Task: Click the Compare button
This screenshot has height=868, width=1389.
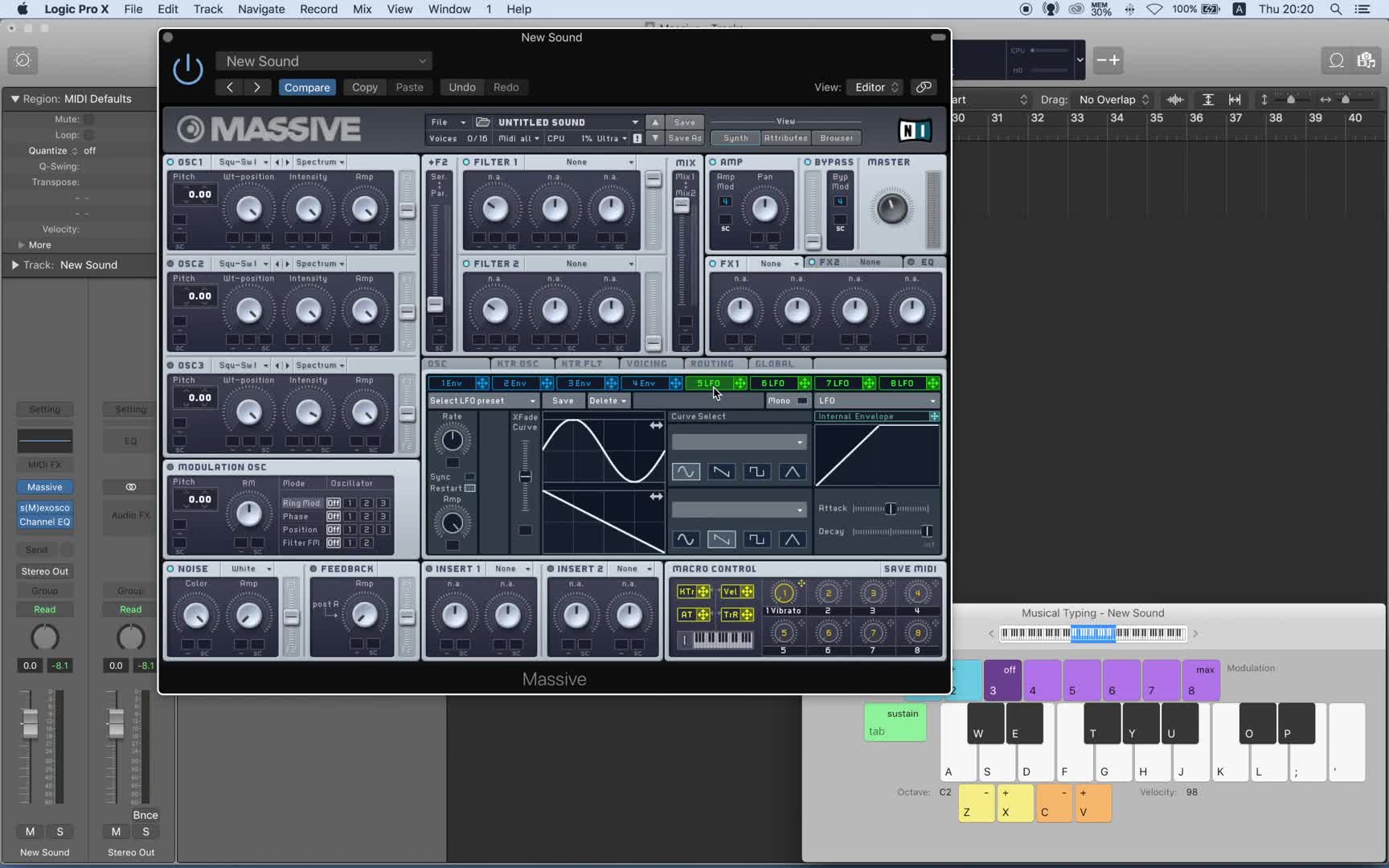Action: pos(306,87)
